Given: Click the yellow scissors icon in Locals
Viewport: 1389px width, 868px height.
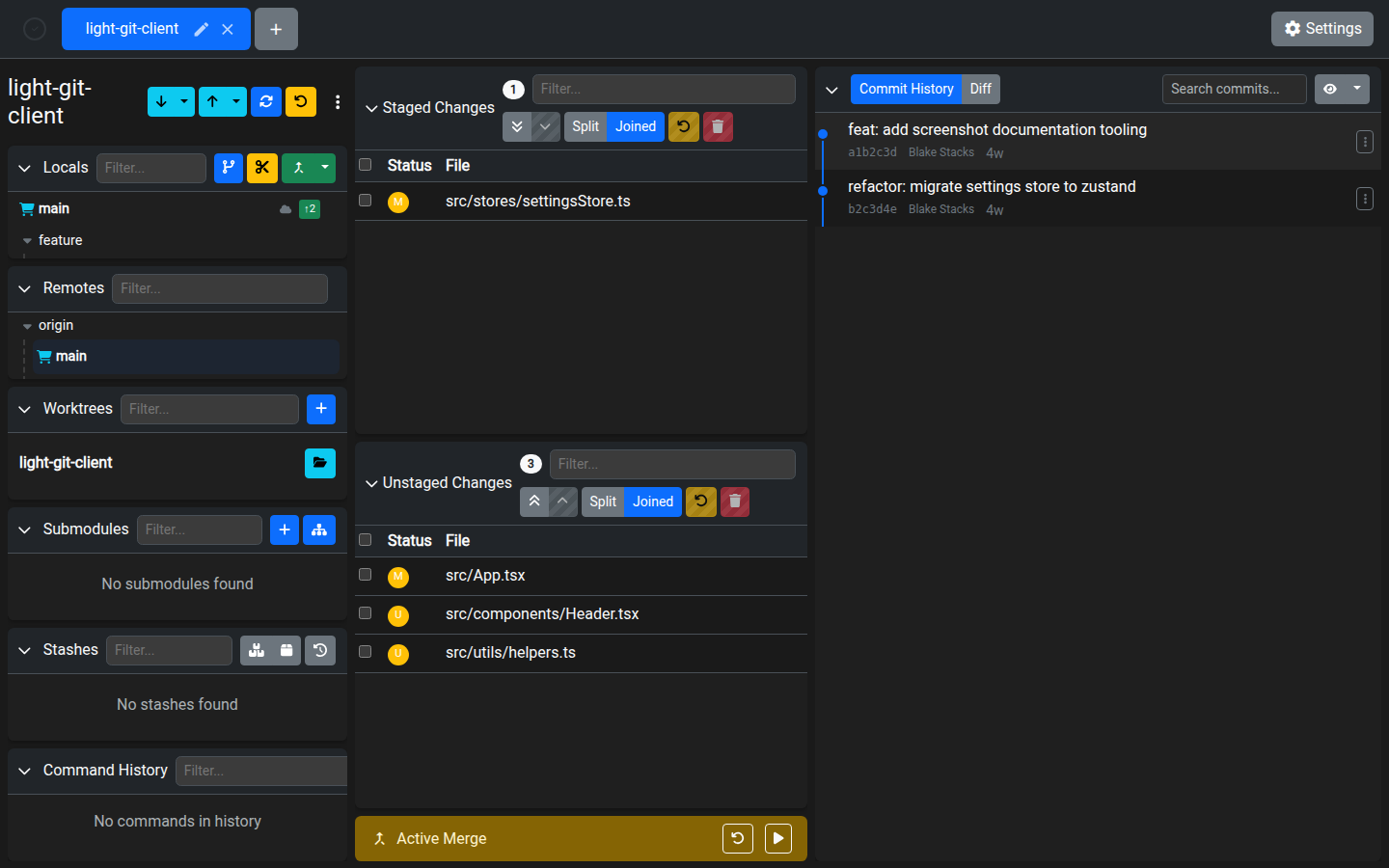Looking at the screenshot, I should (x=262, y=168).
